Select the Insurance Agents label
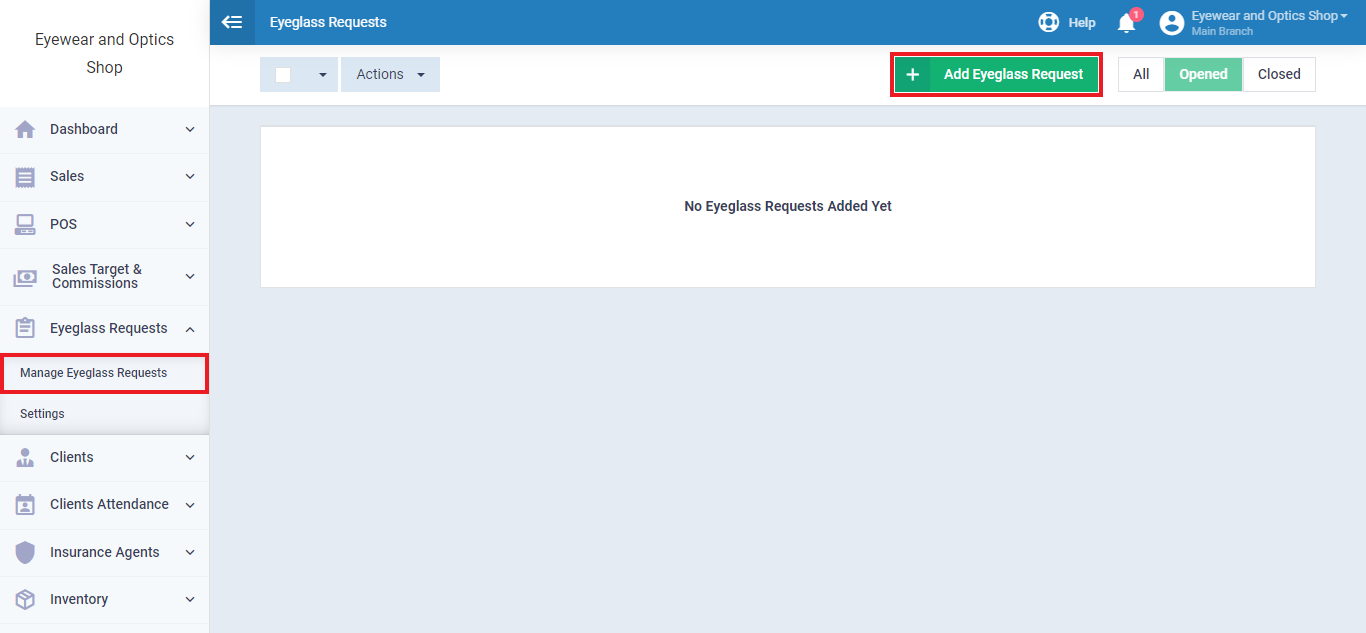This screenshot has height=633, width=1366. click(105, 552)
